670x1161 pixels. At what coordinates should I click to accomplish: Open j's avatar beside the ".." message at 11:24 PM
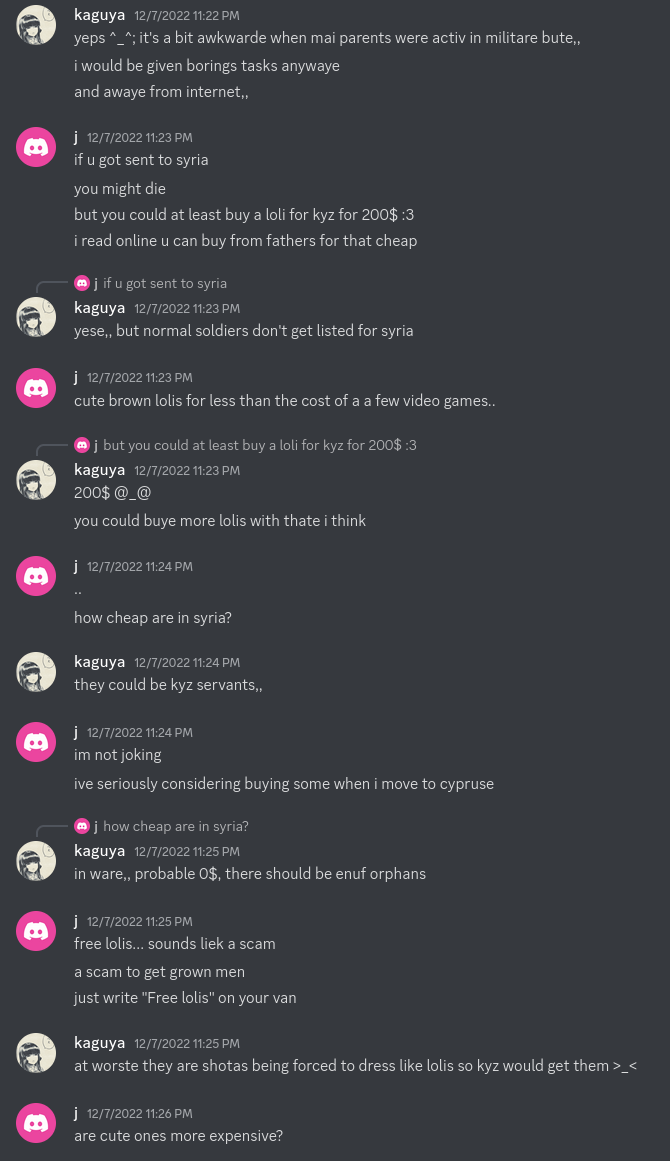coord(36,576)
